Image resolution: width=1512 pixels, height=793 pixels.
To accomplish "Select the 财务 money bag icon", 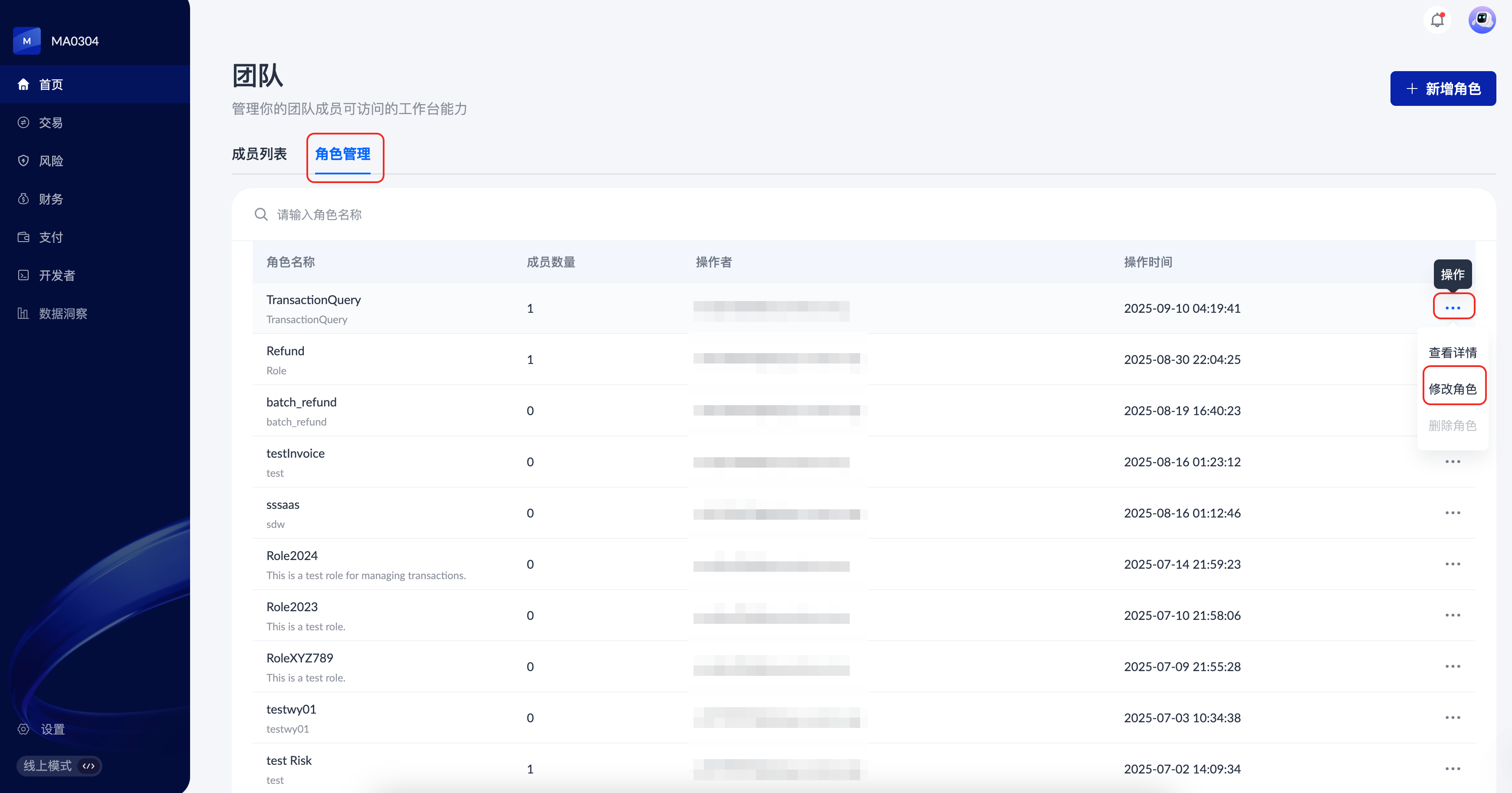I will [23, 199].
